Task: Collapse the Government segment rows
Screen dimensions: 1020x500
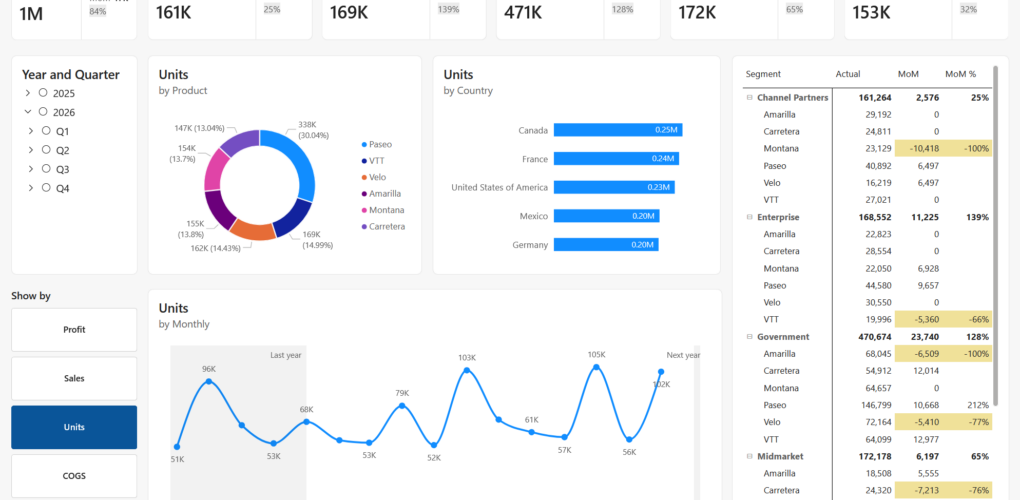Action: 748,337
